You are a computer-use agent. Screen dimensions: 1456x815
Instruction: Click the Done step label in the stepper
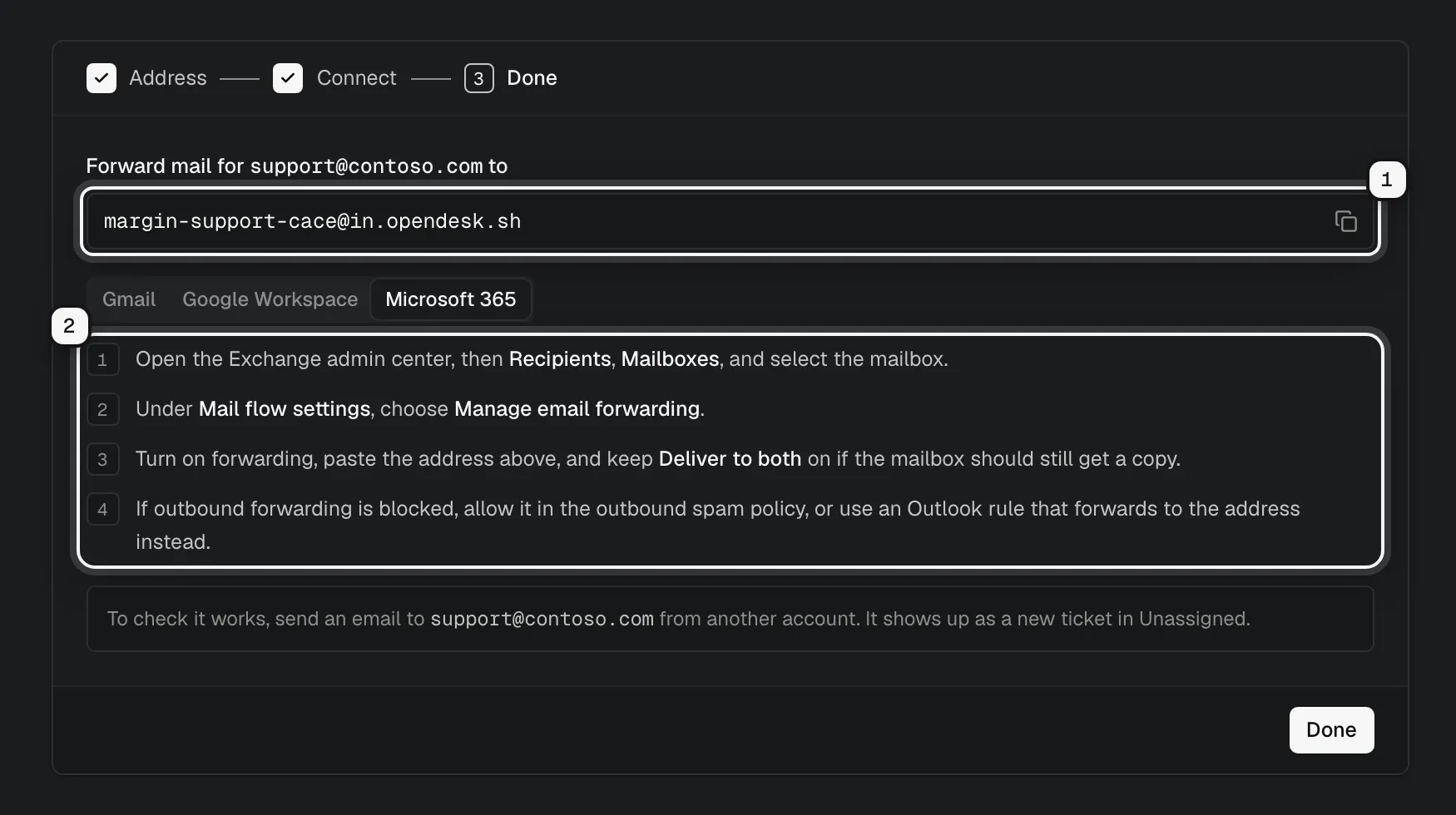click(x=532, y=78)
